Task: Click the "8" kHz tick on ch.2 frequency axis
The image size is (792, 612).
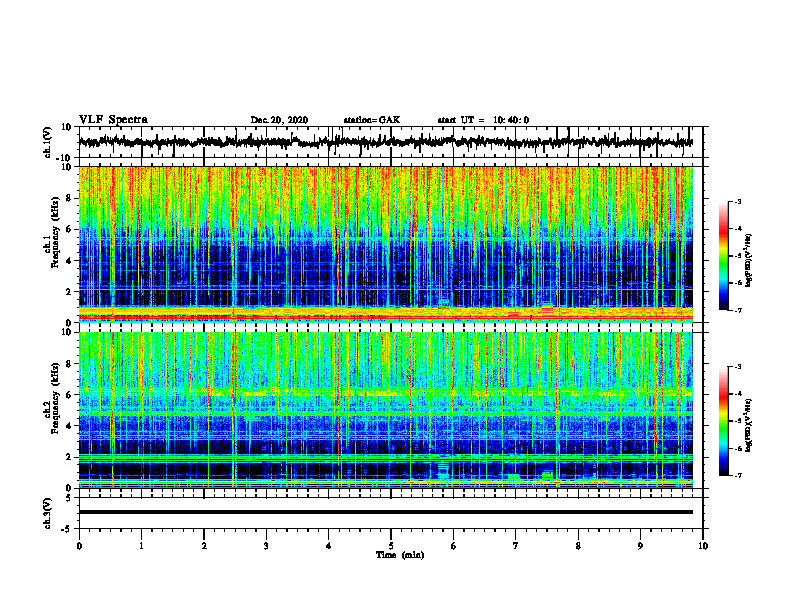Action: pyautogui.click(x=69, y=364)
